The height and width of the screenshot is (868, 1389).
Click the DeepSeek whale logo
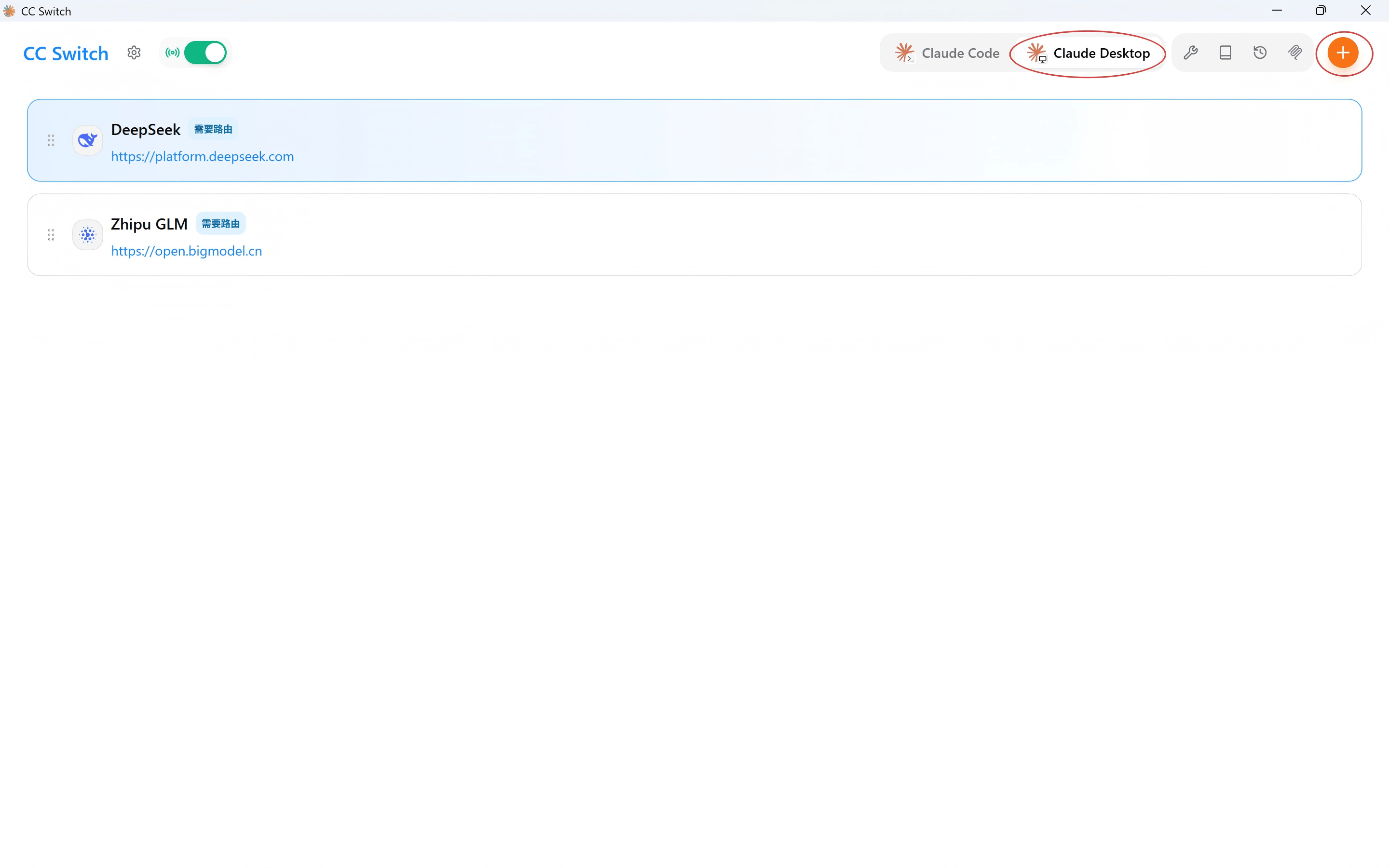[88, 140]
